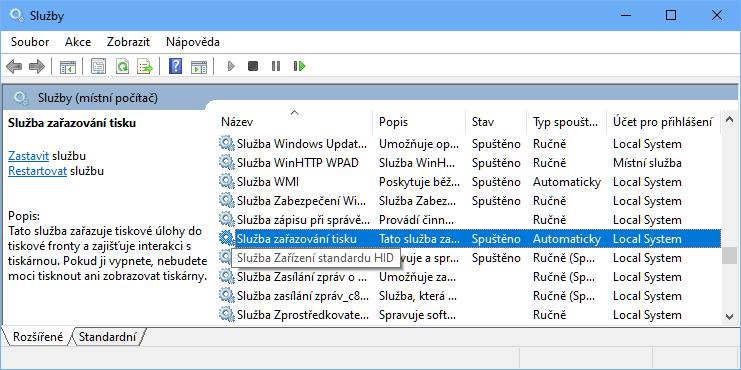
Task: Sort by the Typ spouštění column header
Action: pos(567,122)
